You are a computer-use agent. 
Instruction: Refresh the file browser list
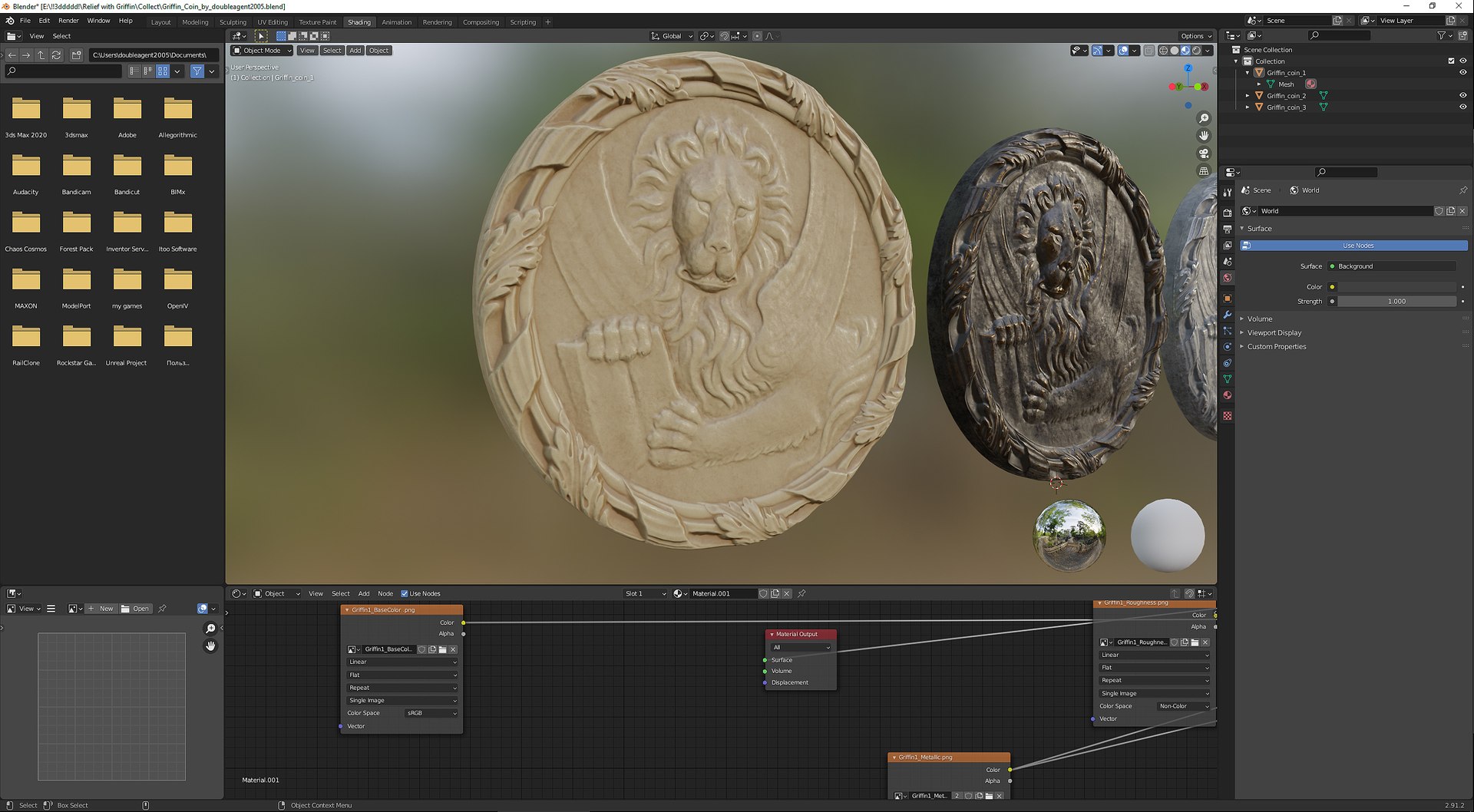tap(56, 55)
